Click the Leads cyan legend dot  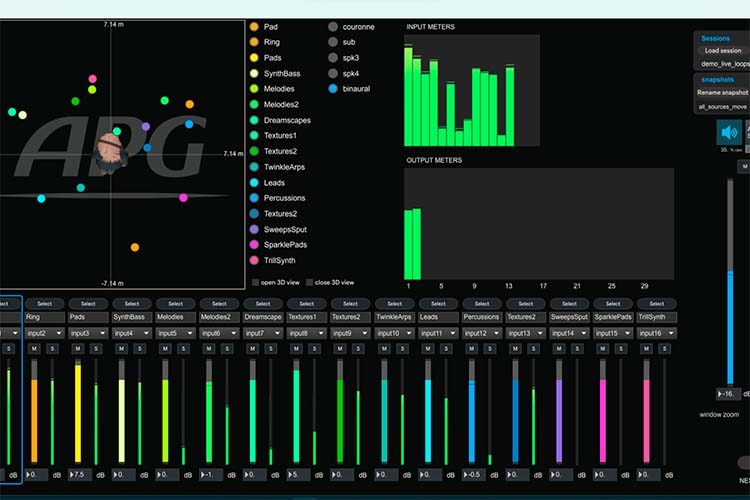(254, 183)
